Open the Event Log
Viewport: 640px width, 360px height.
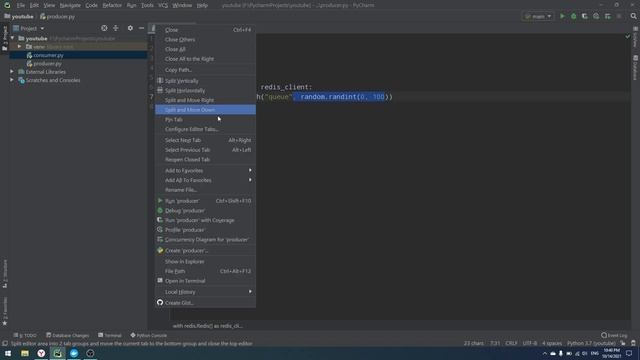[614, 335]
